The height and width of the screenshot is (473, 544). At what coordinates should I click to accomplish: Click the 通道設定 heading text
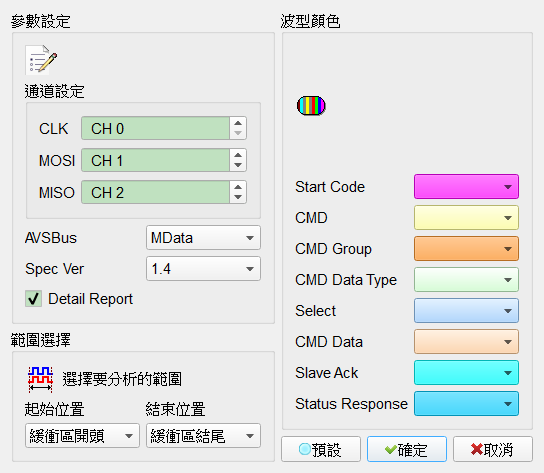click(x=54, y=92)
